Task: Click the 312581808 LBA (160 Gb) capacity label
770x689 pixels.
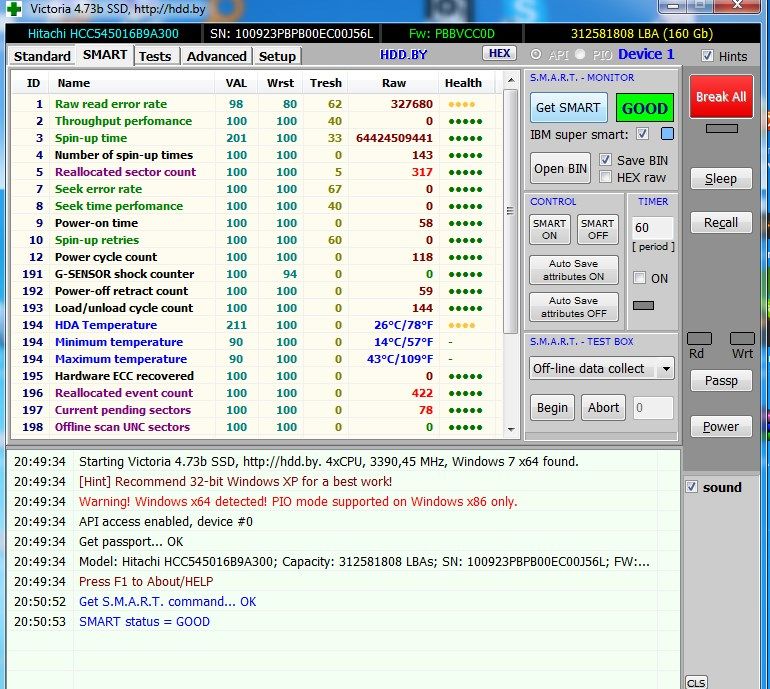Action: 642,33
